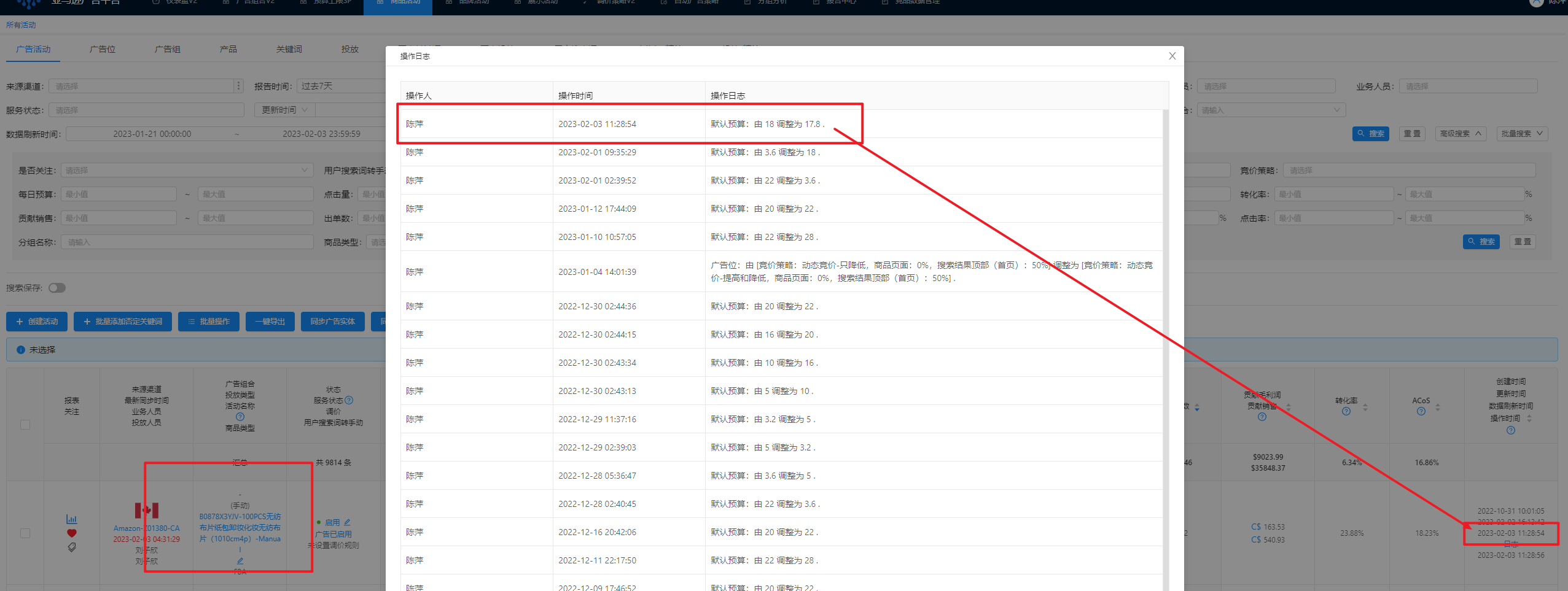Sort the table by 转化率
Screen dimensions: 1568x591
[x=1365, y=407]
